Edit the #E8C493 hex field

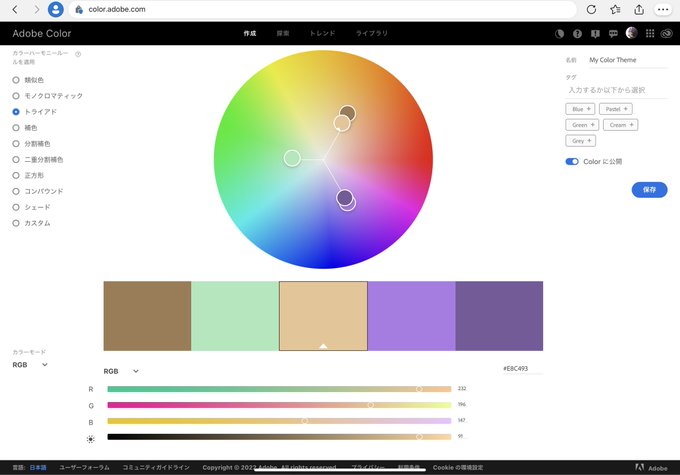[x=523, y=369]
